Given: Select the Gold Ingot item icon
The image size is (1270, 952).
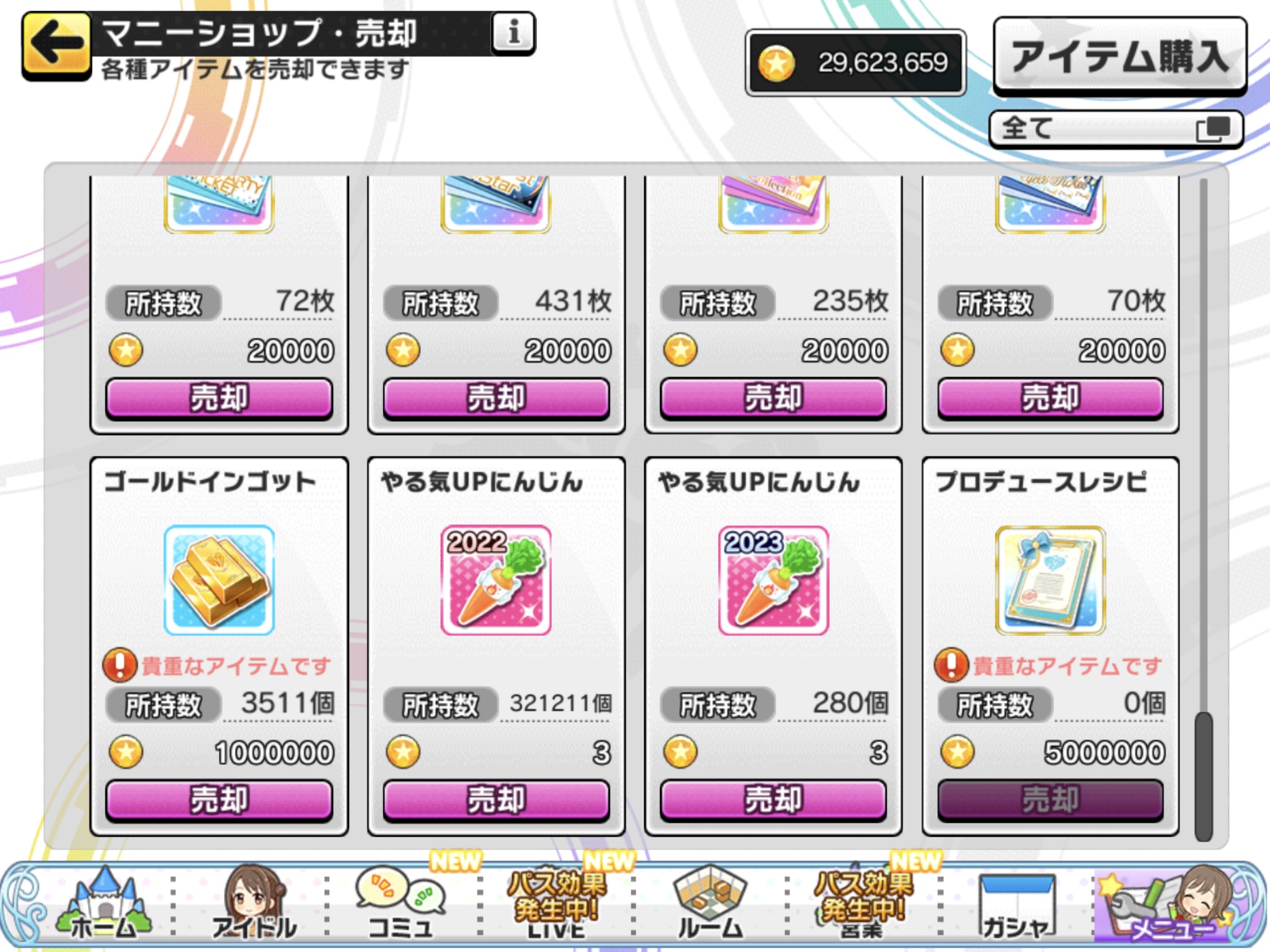Looking at the screenshot, I should pos(219,580).
